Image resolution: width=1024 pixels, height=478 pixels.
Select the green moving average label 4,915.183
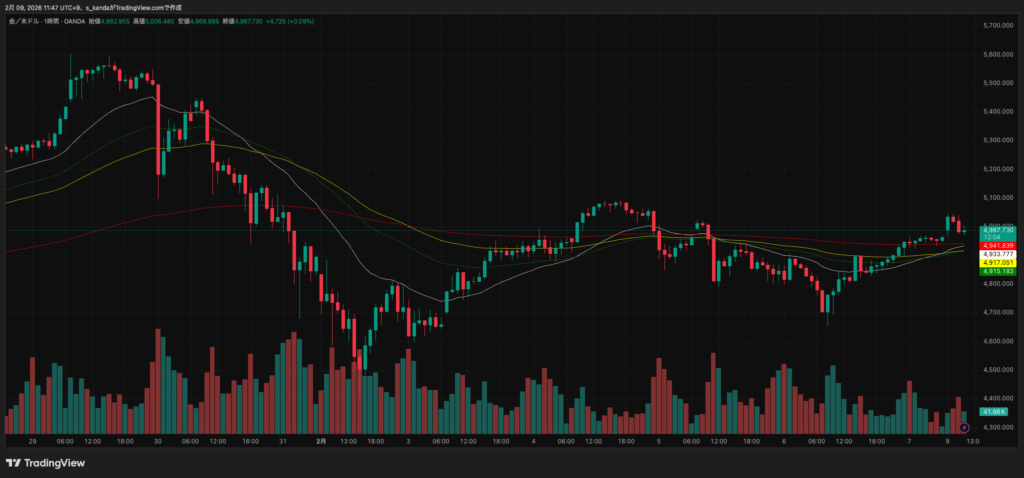pyautogui.click(x=998, y=271)
